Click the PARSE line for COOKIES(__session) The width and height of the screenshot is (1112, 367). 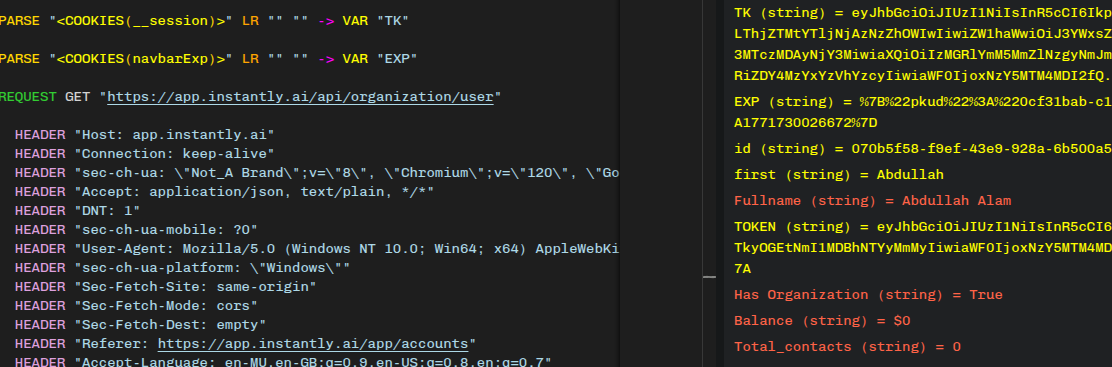tap(204, 21)
